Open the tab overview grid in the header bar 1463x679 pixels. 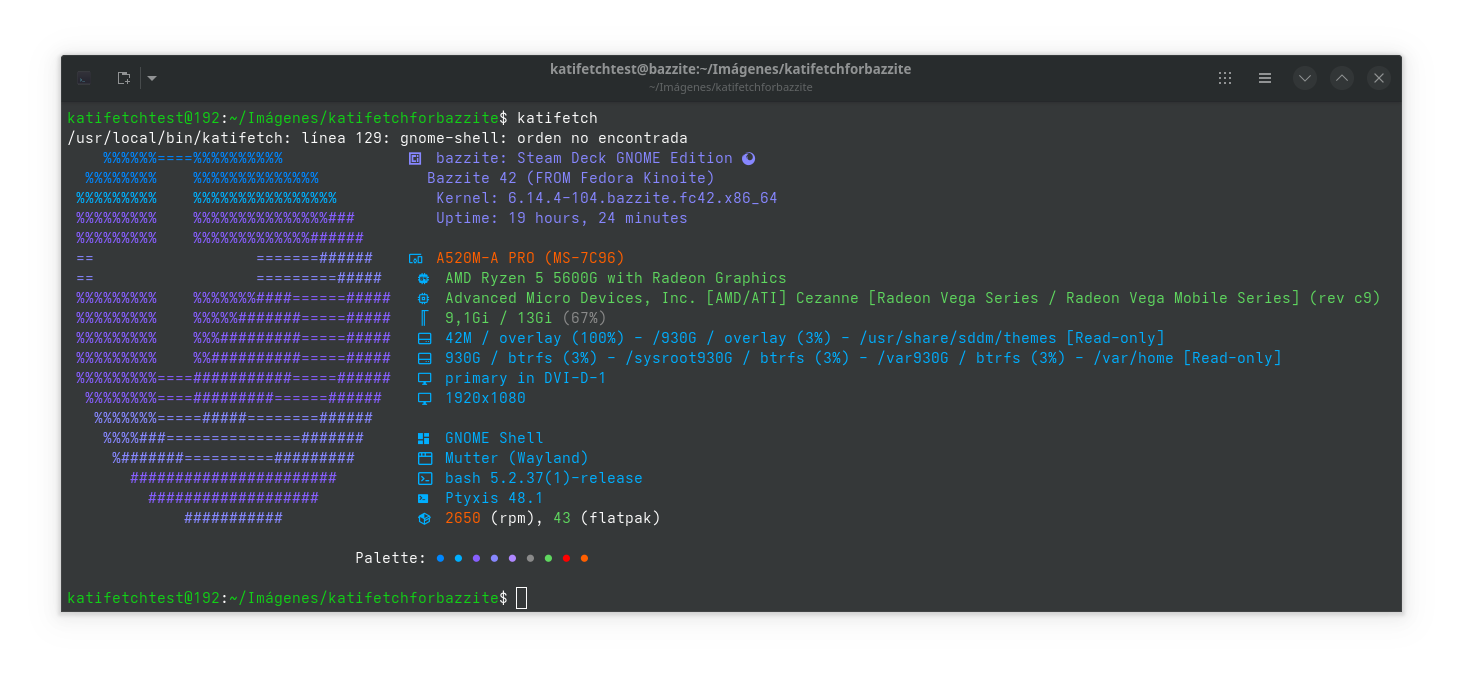1224,77
